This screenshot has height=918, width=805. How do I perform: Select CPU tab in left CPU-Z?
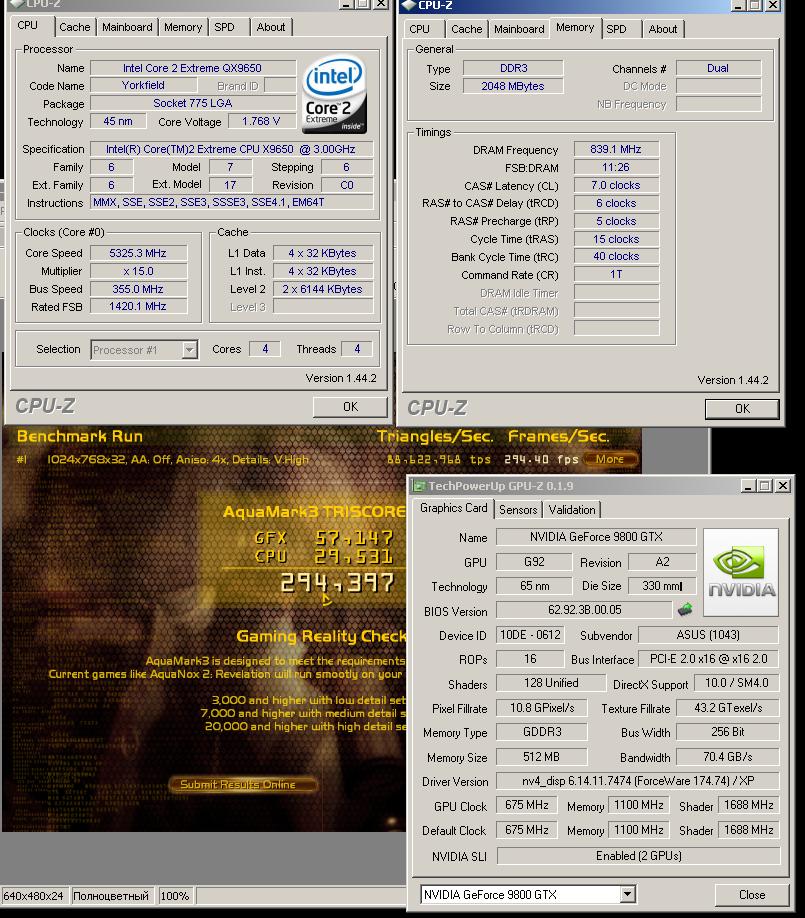click(28, 26)
